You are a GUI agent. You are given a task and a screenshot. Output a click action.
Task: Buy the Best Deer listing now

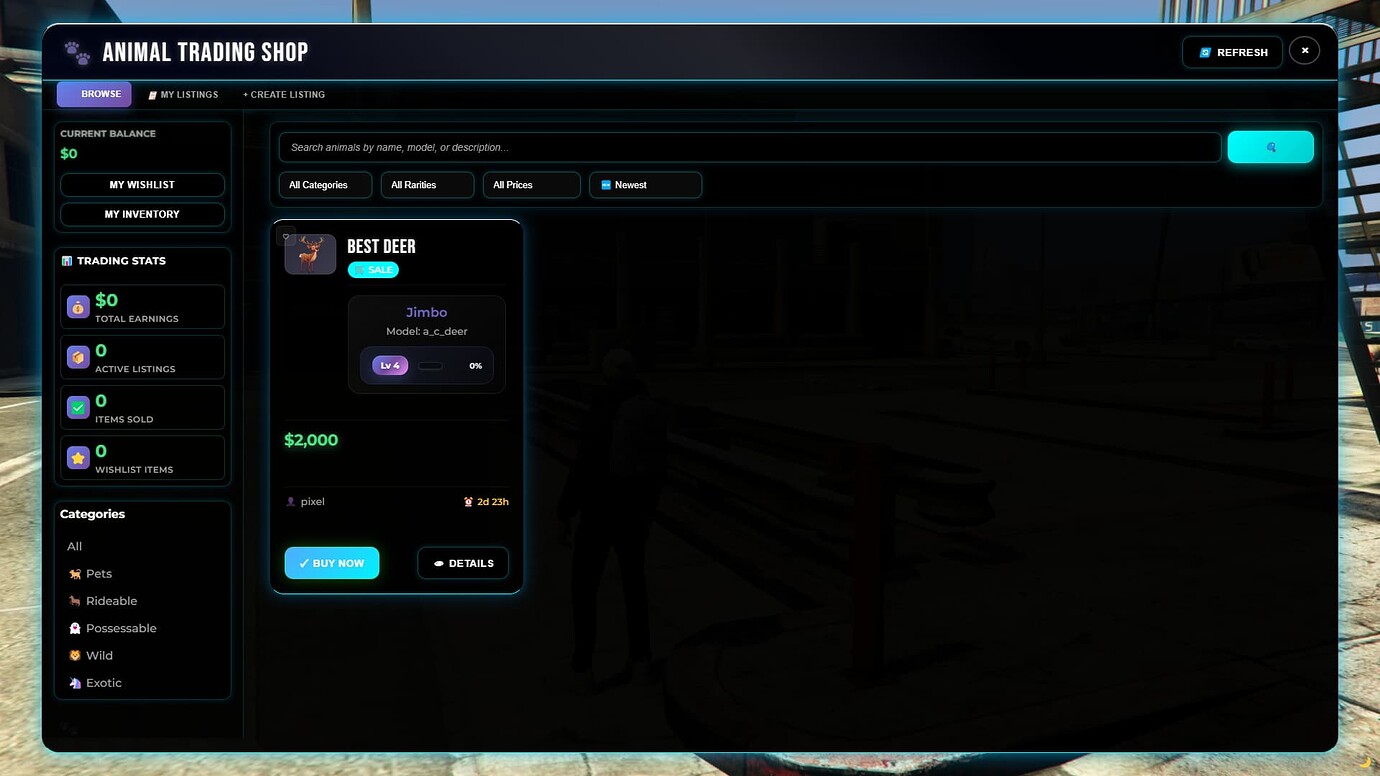(x=332, y=563)
